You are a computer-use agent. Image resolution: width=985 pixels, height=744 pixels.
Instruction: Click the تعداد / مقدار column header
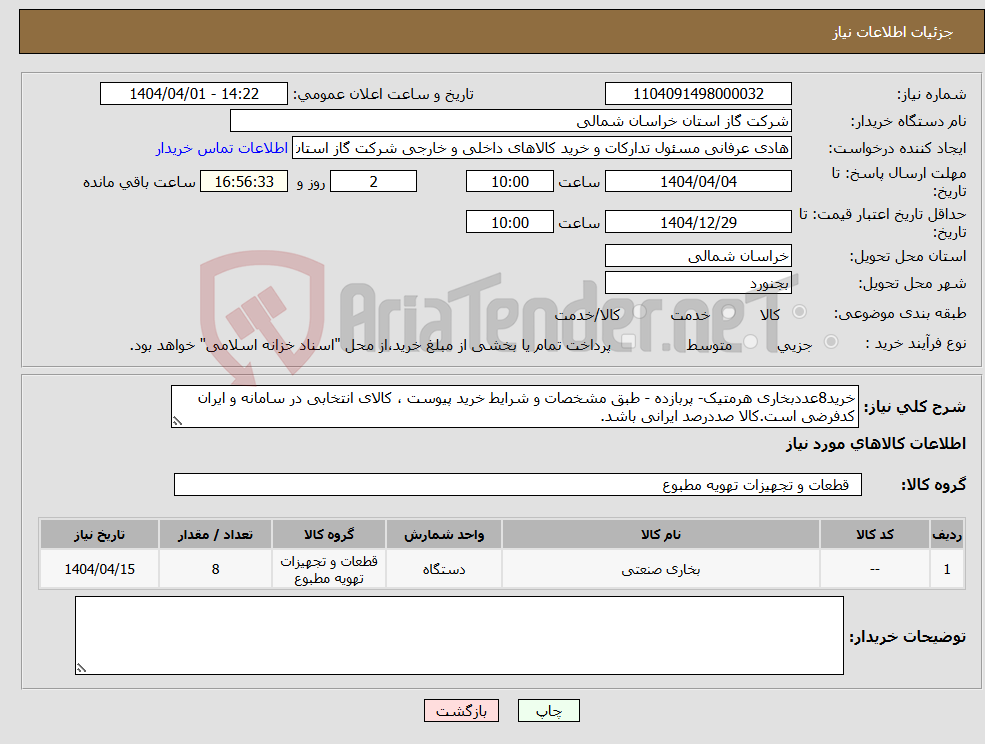tap(215, 535)
